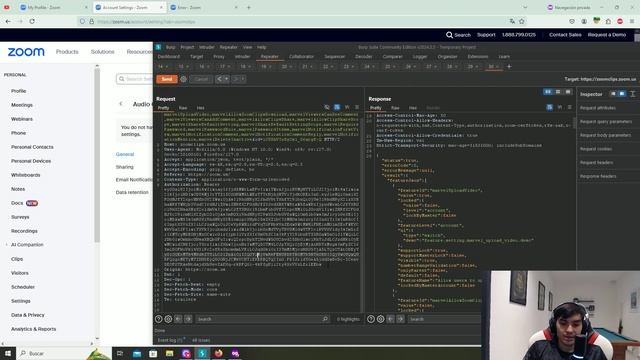This screenshot has height=360, width=640.
Task: Go to previous match in Request search
Action: [x=178, y=319]
